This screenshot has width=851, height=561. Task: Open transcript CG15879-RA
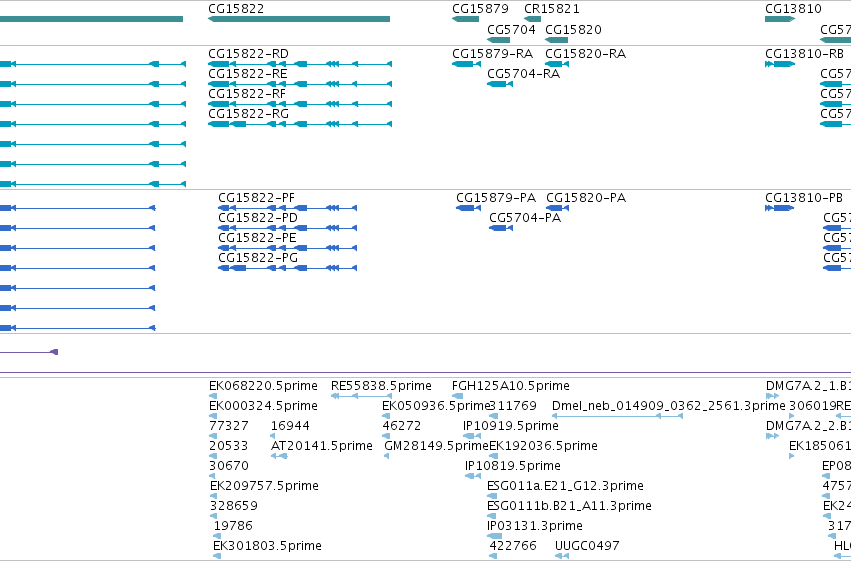click(493, 54)
